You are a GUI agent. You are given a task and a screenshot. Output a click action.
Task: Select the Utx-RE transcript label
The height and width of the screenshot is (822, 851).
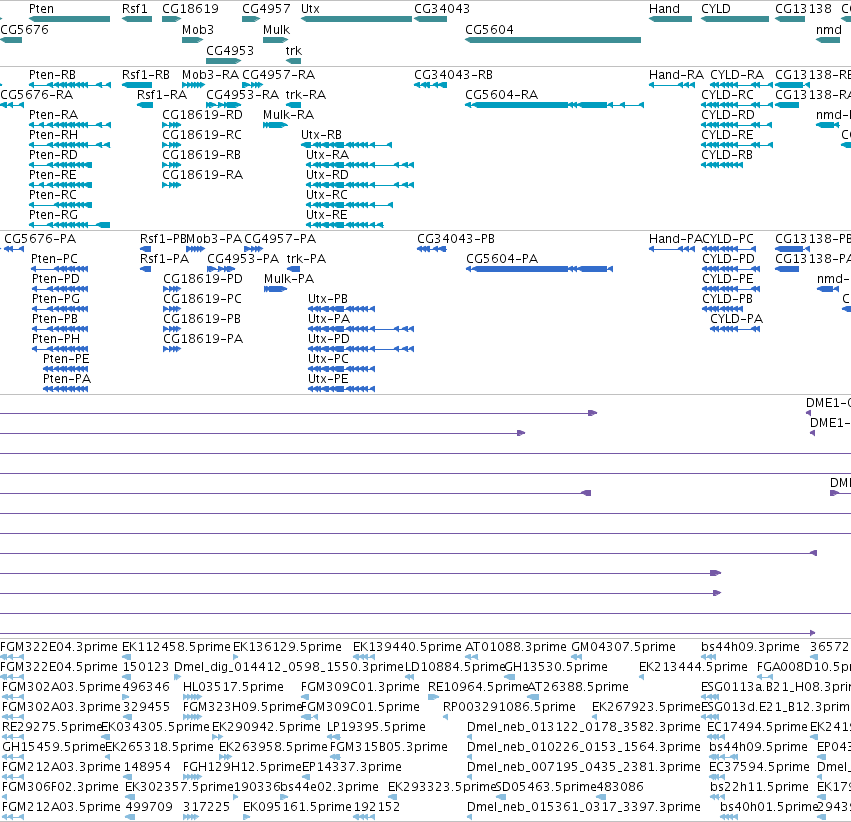pos(327,215)
